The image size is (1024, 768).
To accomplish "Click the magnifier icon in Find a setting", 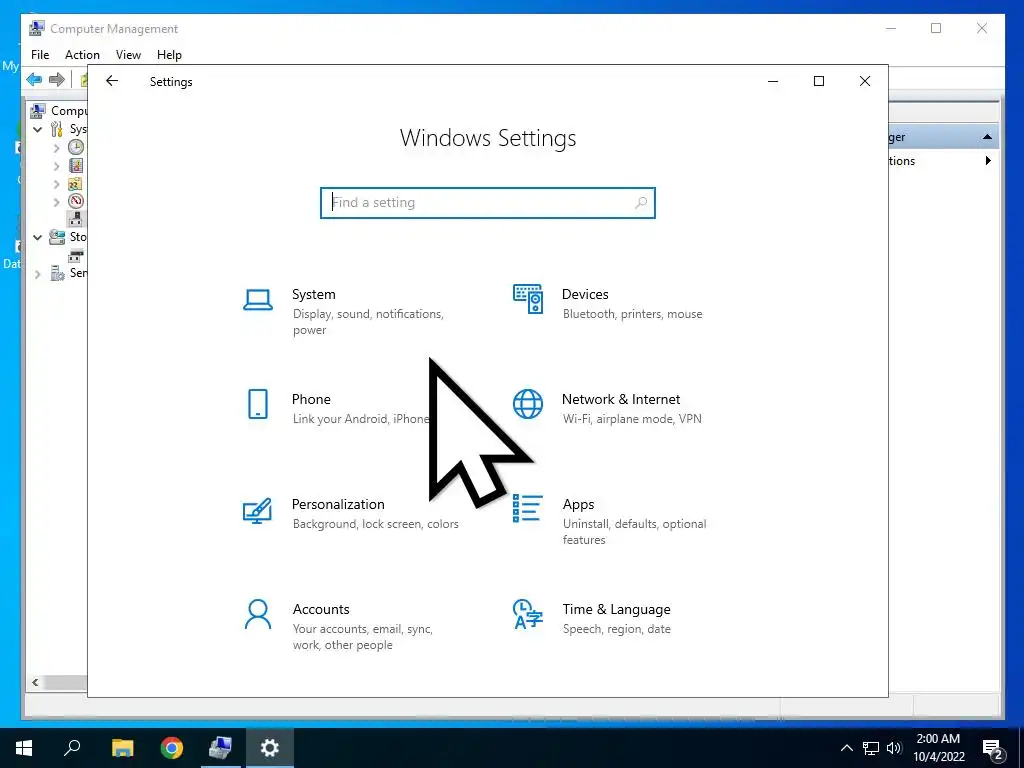I will tap(641, 202).
